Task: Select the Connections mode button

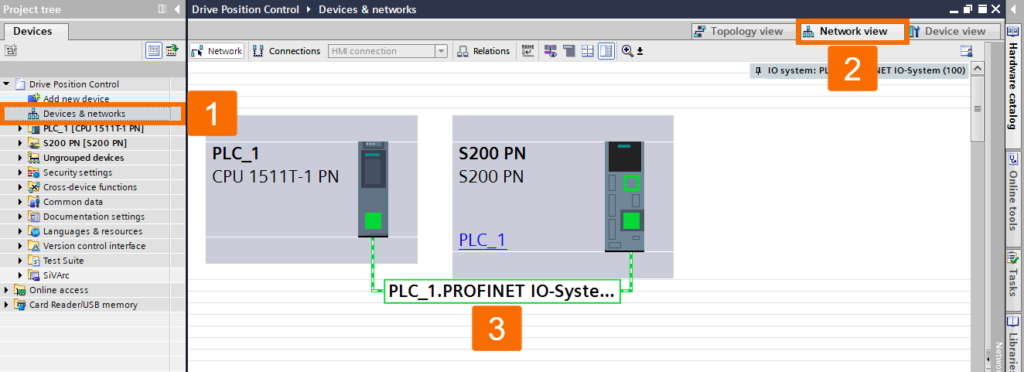Action: (287, 51)
